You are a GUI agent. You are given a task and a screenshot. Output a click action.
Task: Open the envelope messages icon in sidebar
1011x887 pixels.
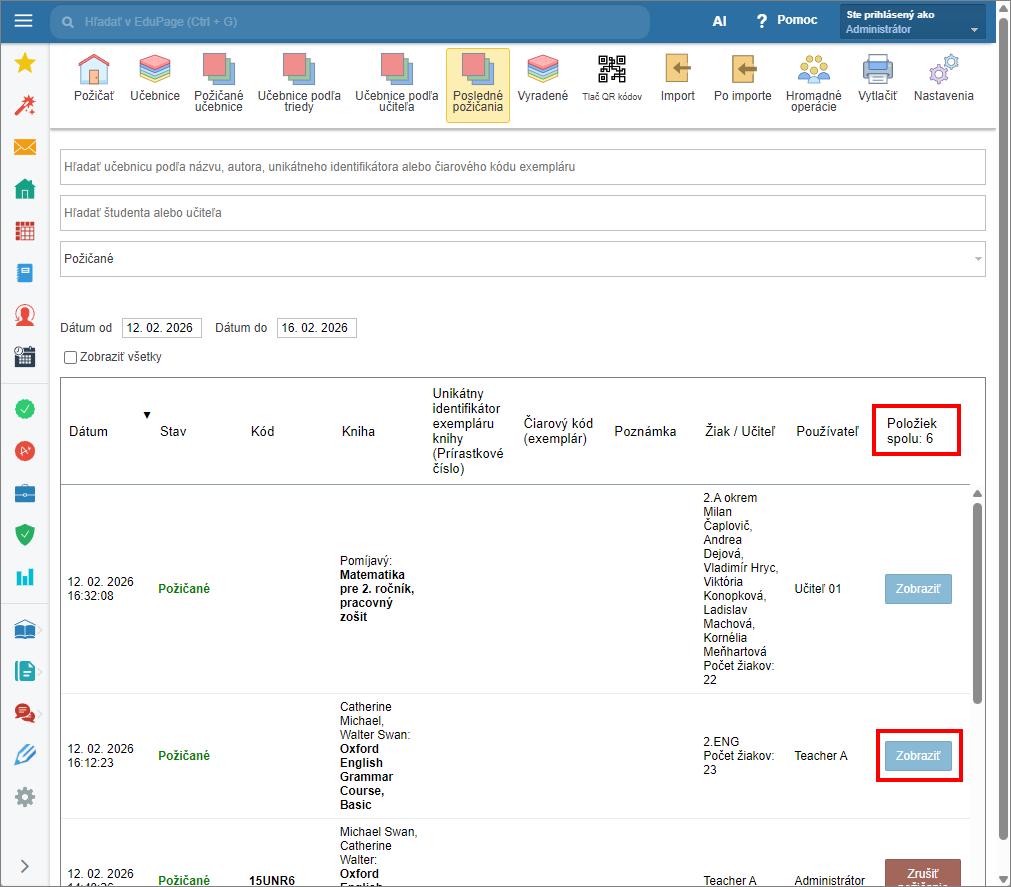(25, 148)
